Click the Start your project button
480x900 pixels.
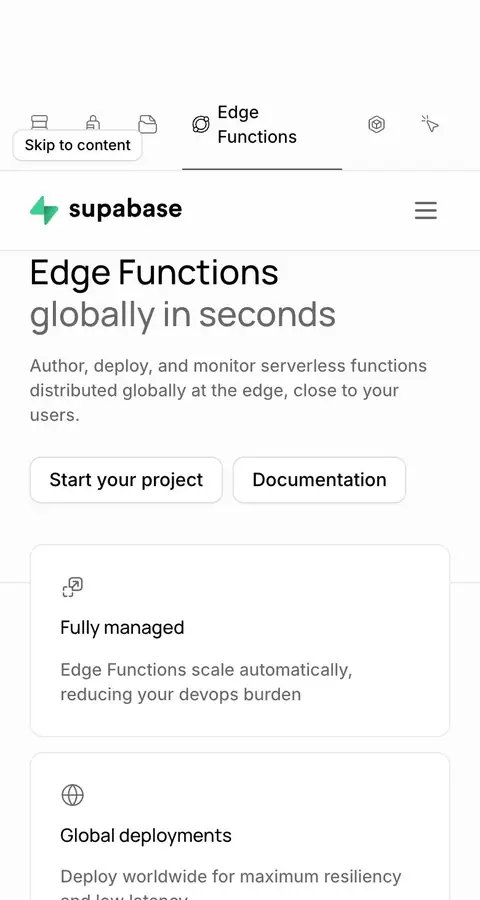[126, 480]
